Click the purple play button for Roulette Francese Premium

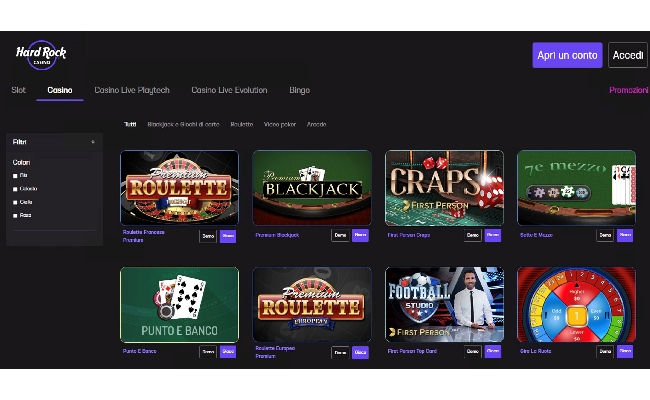[228, 236]
